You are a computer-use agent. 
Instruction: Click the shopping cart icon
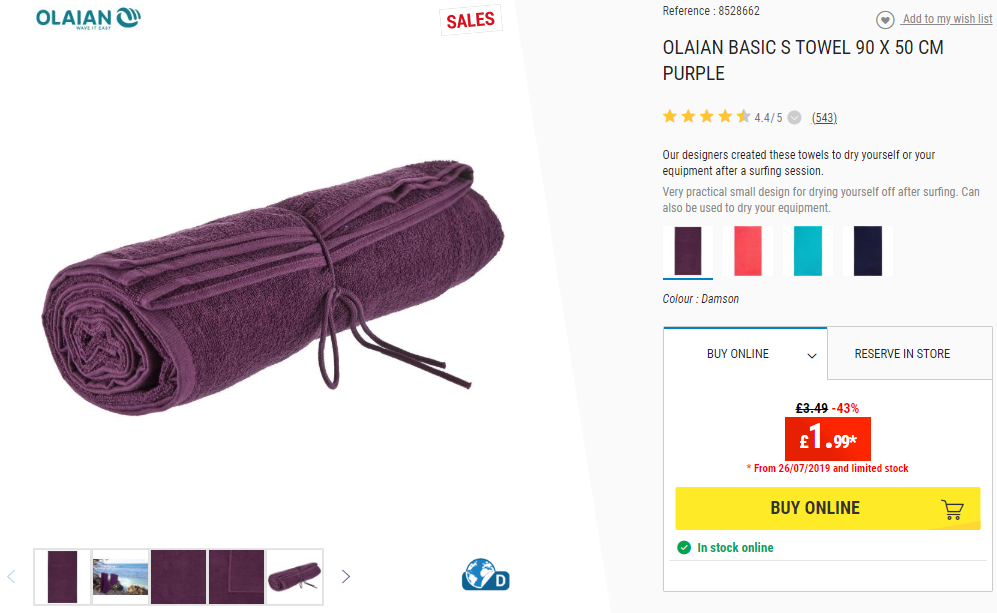coord(952,509)
